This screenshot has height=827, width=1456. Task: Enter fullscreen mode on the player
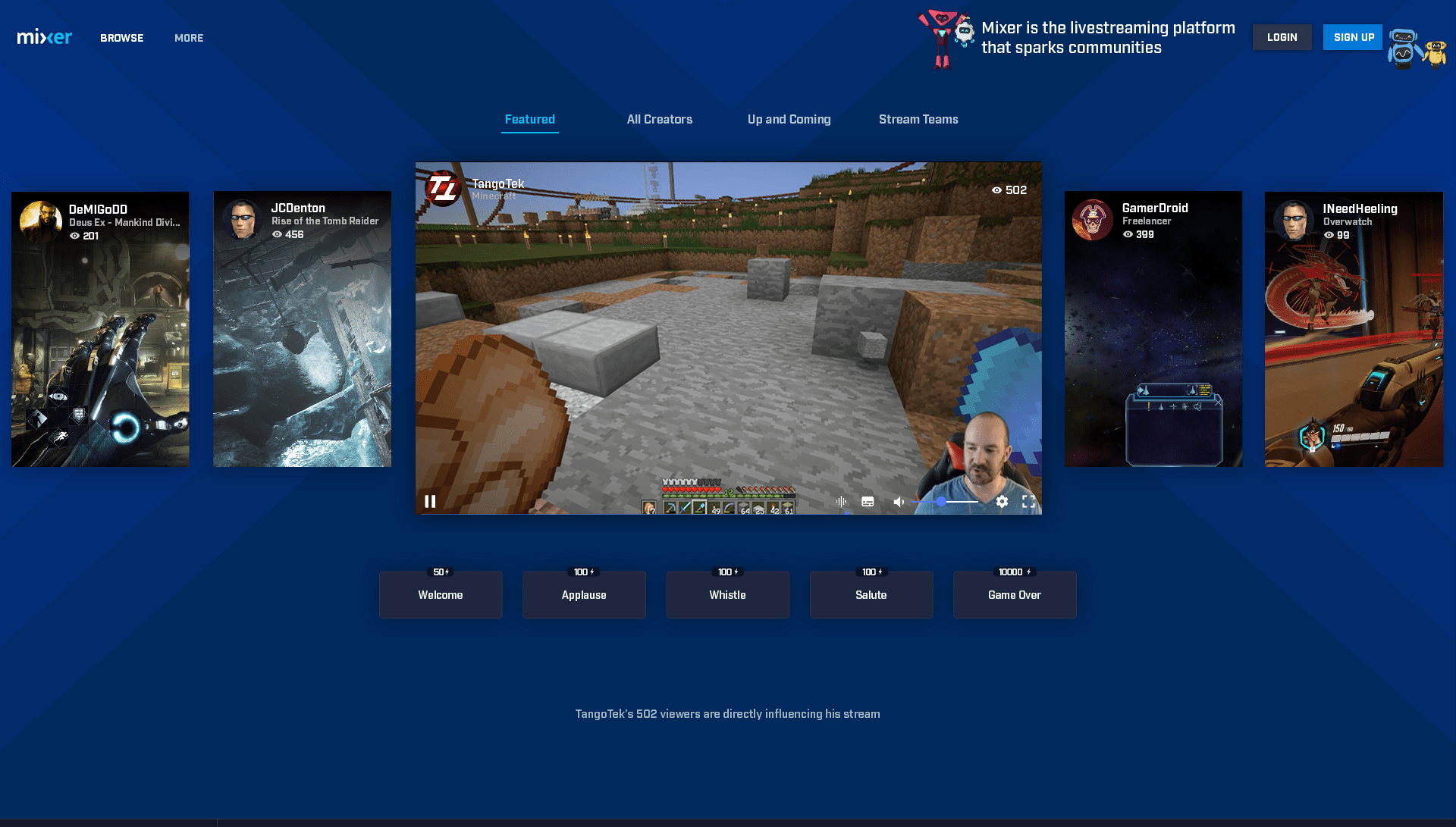click(1028, 501)
